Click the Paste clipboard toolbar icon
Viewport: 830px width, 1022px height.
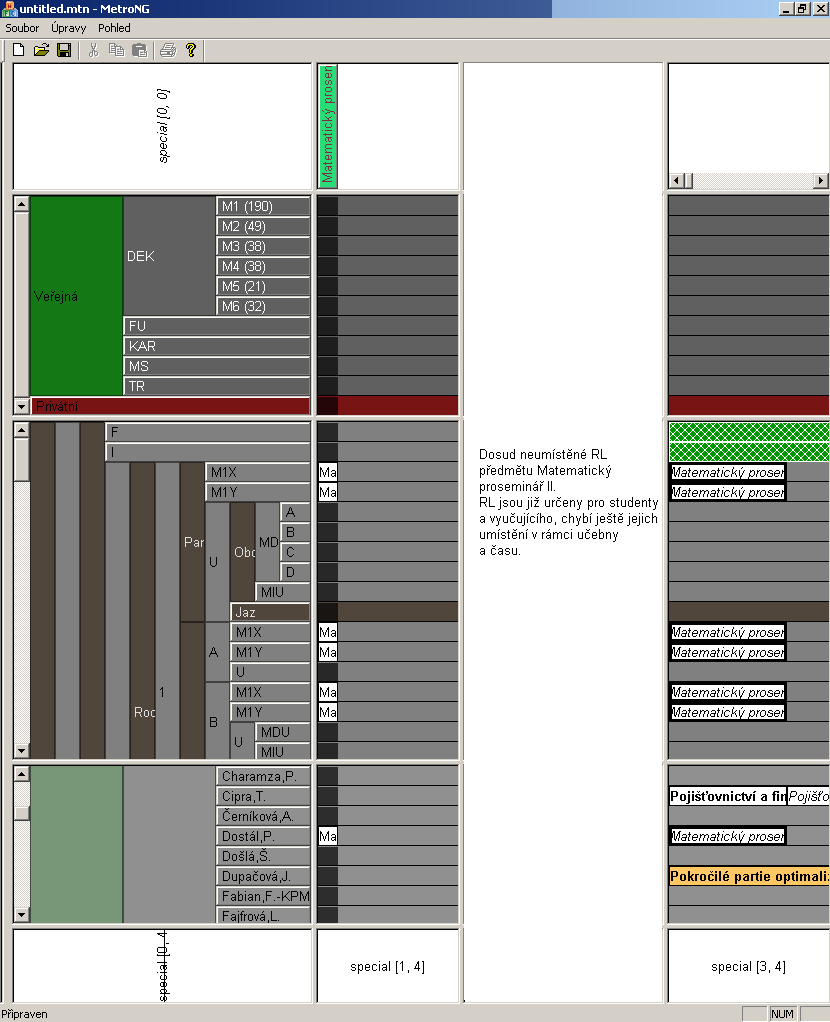click(139, 50)
